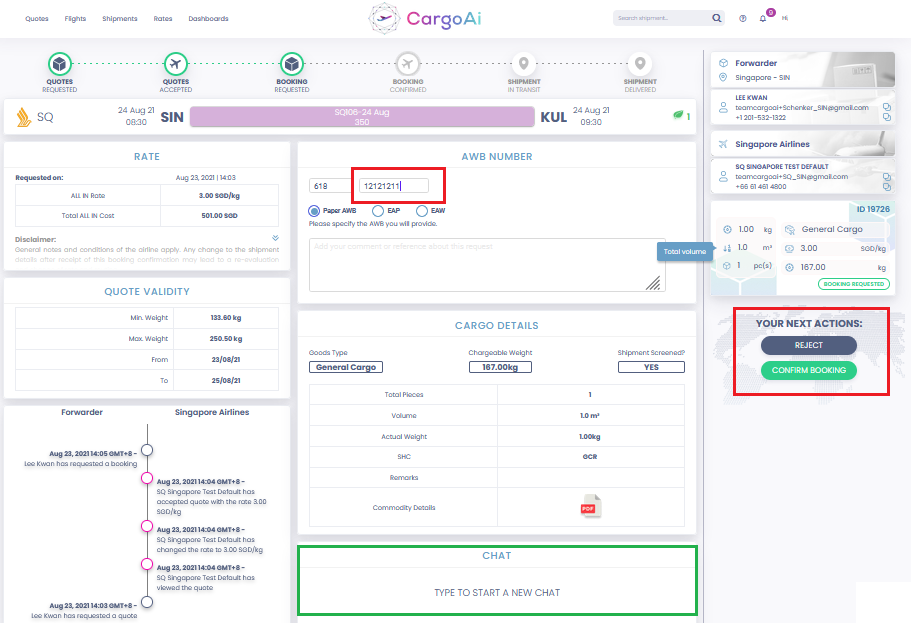911x623 pixels.
Task: Click the Shipment Delivered pin icon
Action: coord(640,63)
